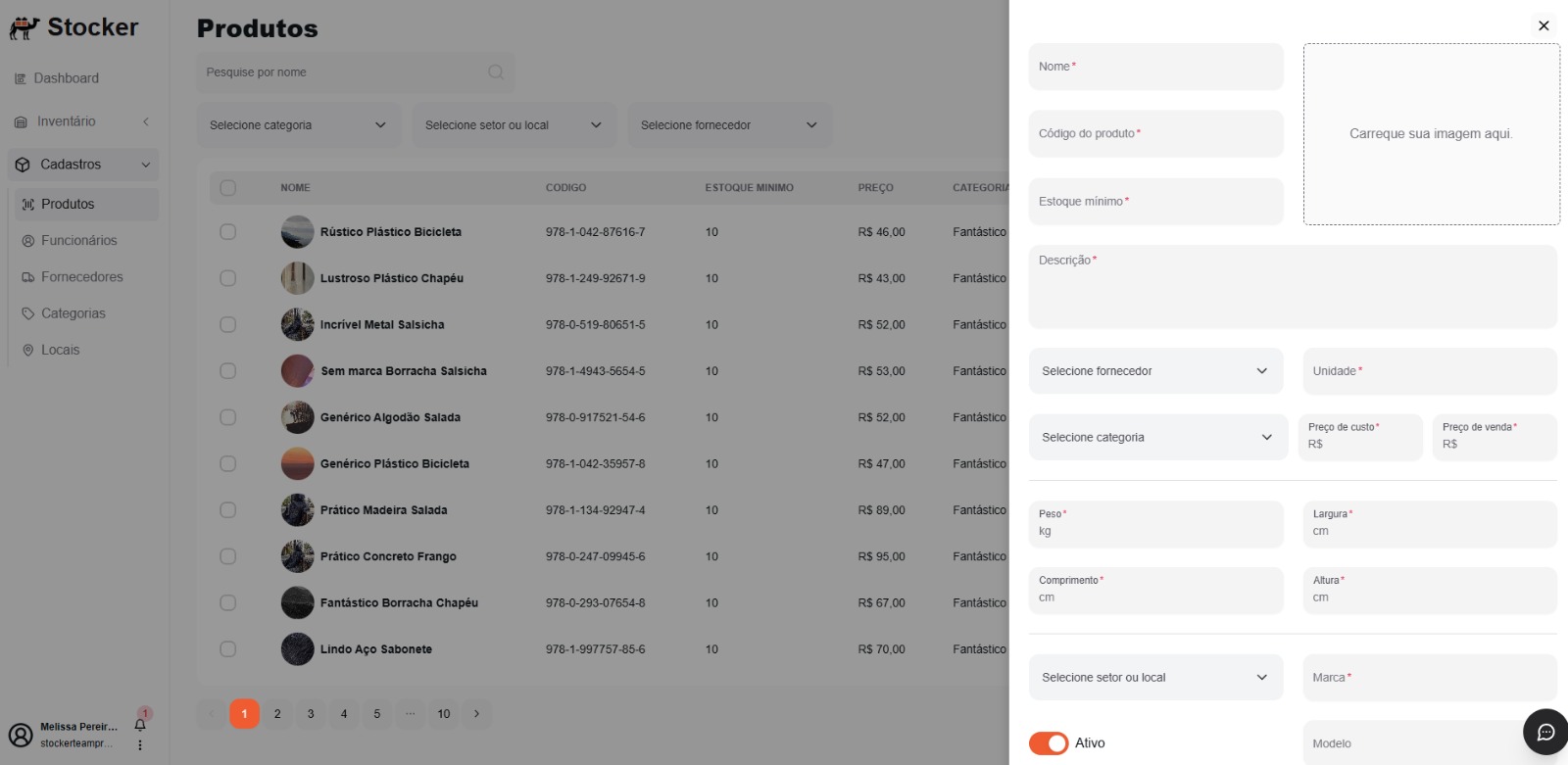Click the Fornecedores truck icon
Screen dimensions: 1568x765
pyautogui.click(x=28, y=277)
